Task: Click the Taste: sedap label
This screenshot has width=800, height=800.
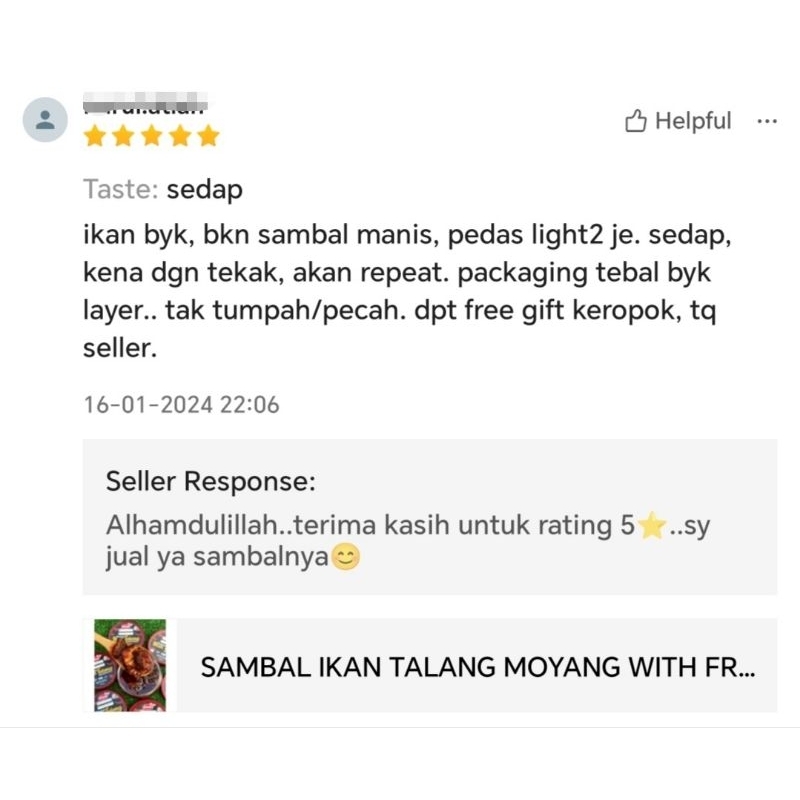Action: click(163, 190)
